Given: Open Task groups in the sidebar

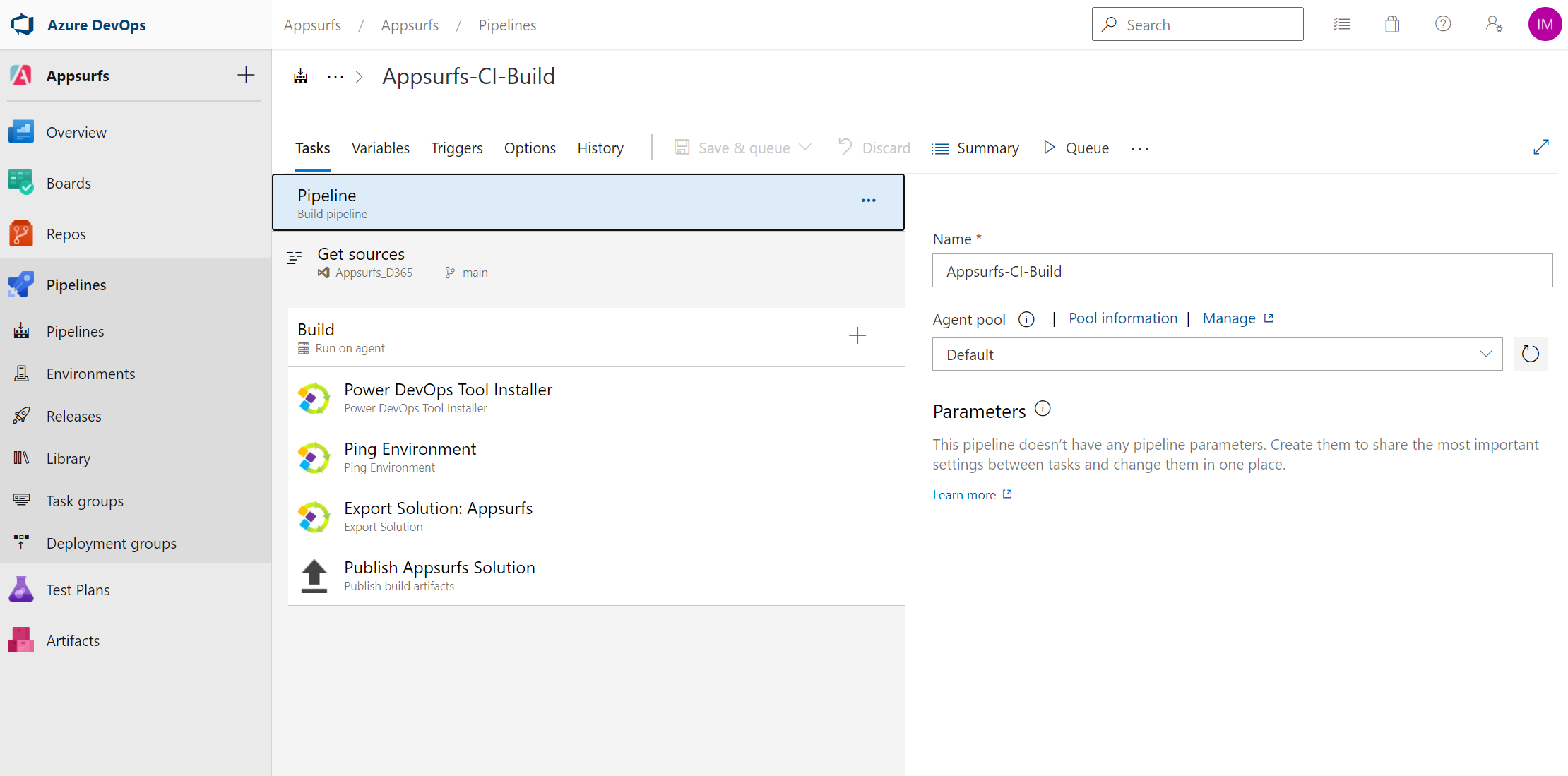Looking at the screenshot, I should click(x=136, y=501).
